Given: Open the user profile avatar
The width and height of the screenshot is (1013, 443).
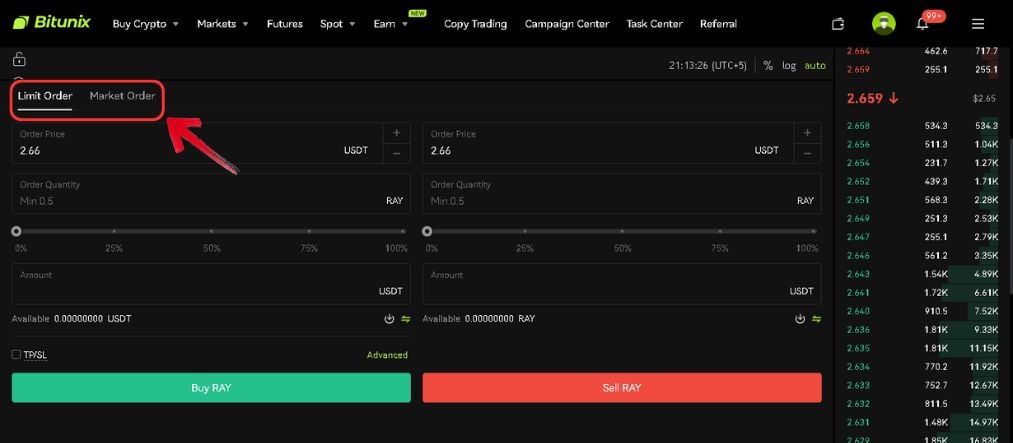Looking at the screenshot, I should (883, 24).
